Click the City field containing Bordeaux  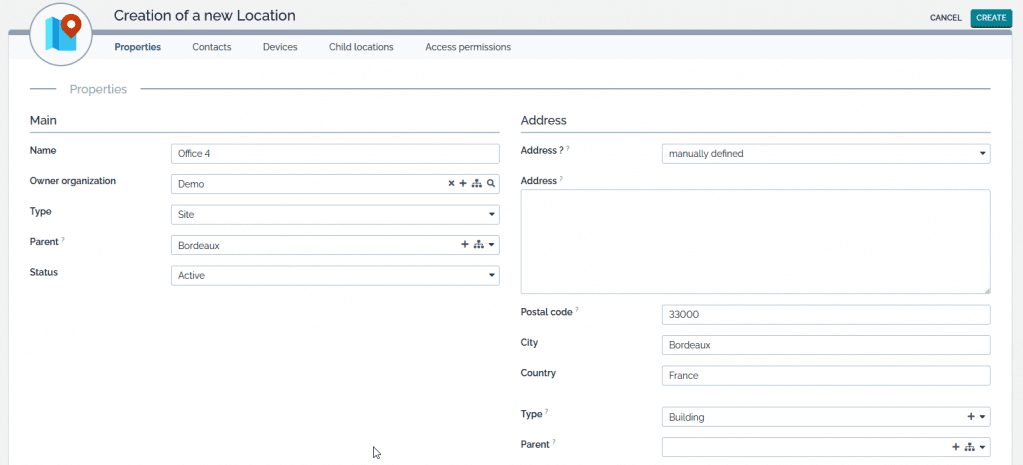(x=826, y=345)
